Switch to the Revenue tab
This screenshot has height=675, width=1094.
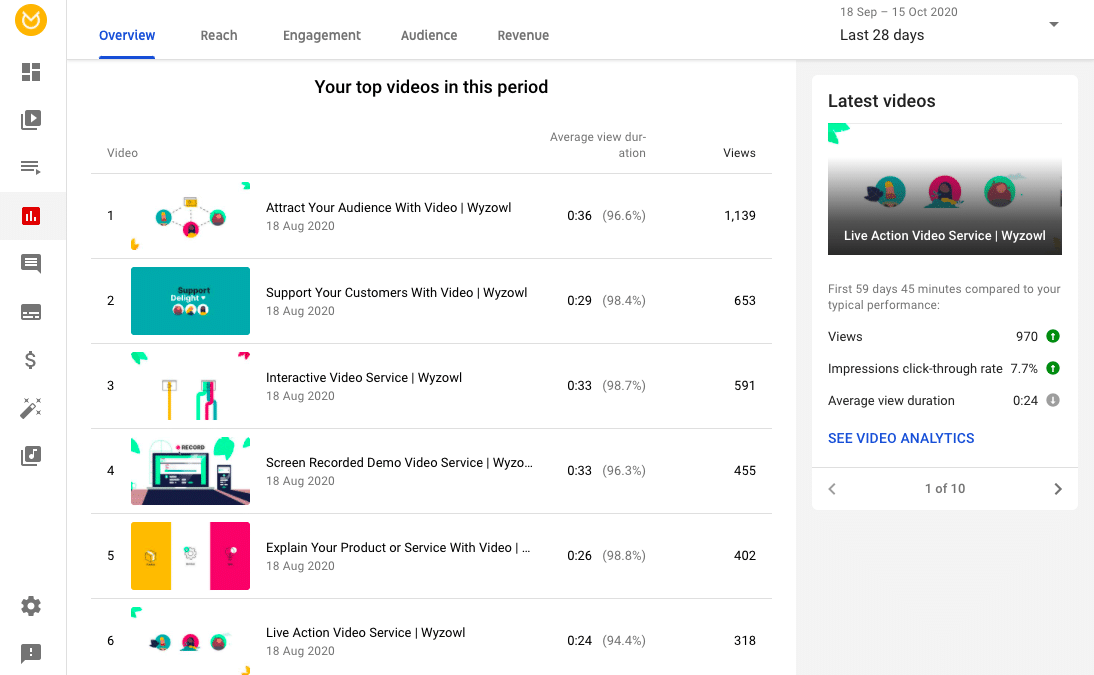[x=523, y=36]
